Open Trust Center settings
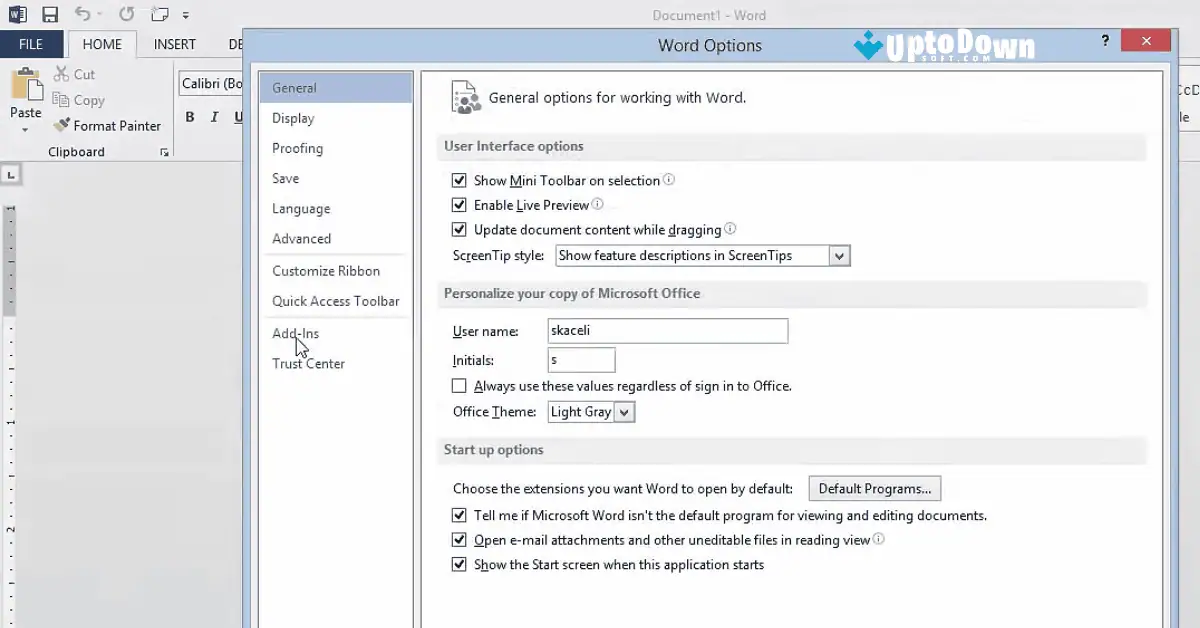The height and width of the screenshot is (628, 1200). tap(307, 363)
